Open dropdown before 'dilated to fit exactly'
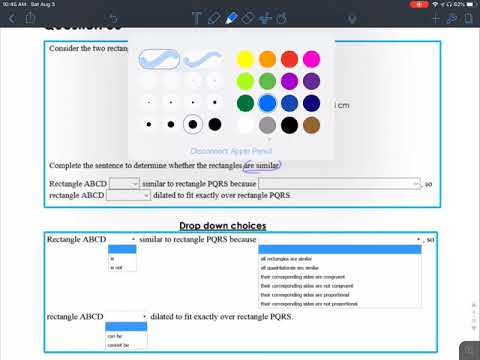 [x=128, y=195]
